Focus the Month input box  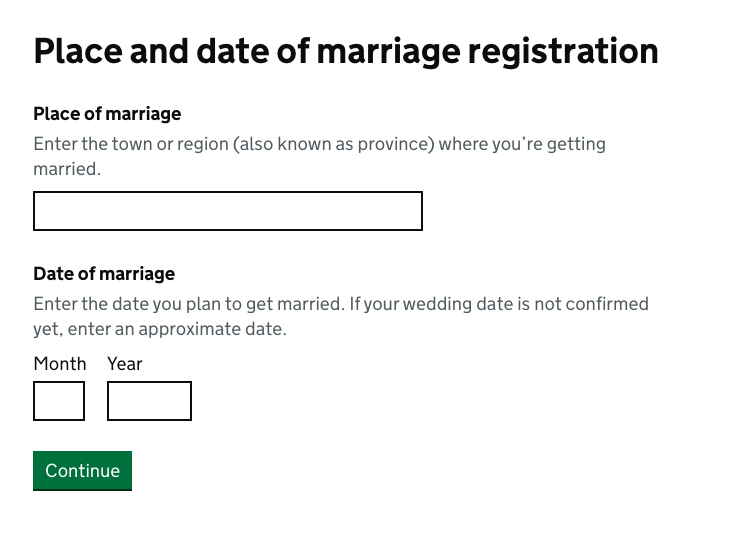coord(59,401)
